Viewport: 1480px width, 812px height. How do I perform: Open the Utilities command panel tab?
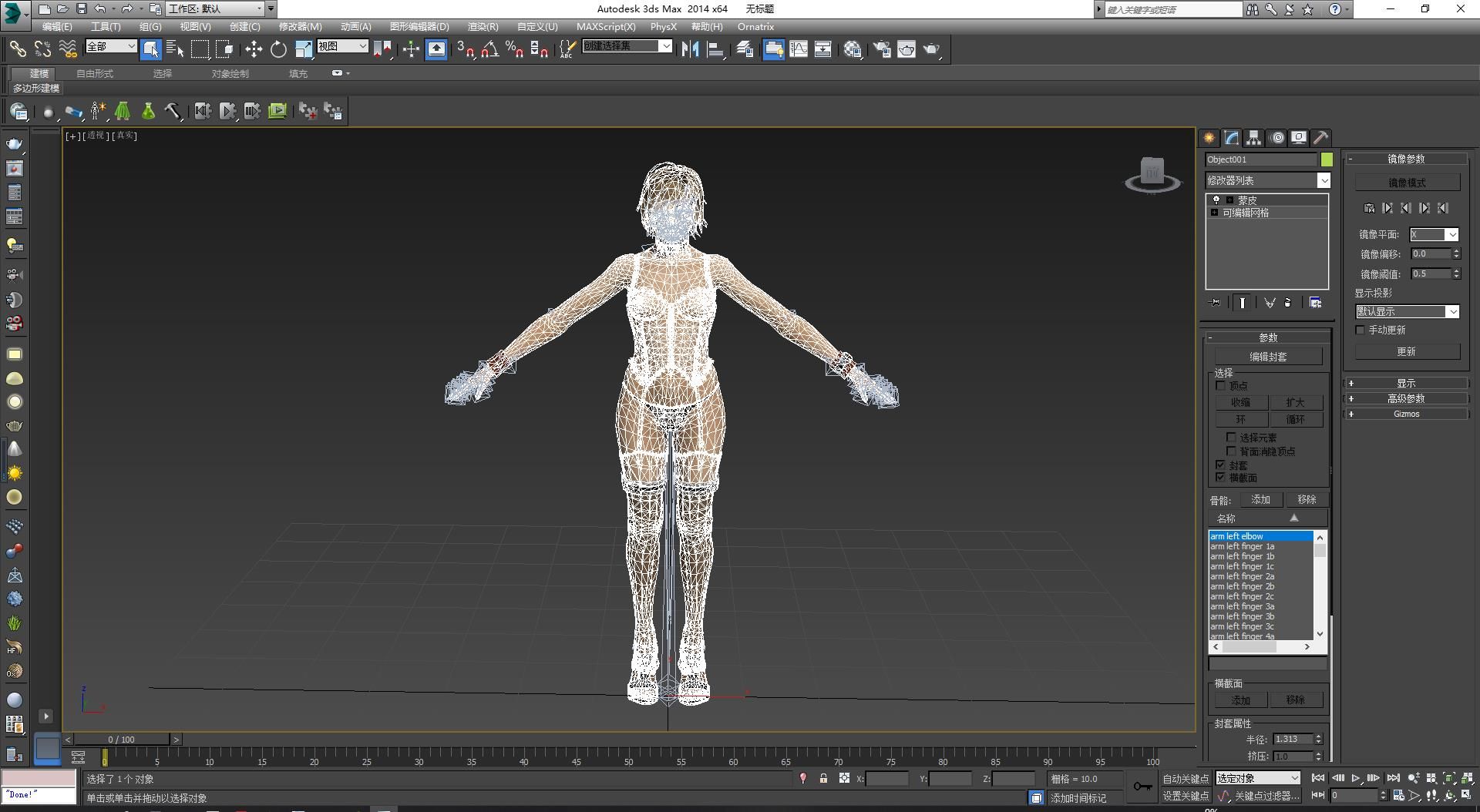(1321, 138)
